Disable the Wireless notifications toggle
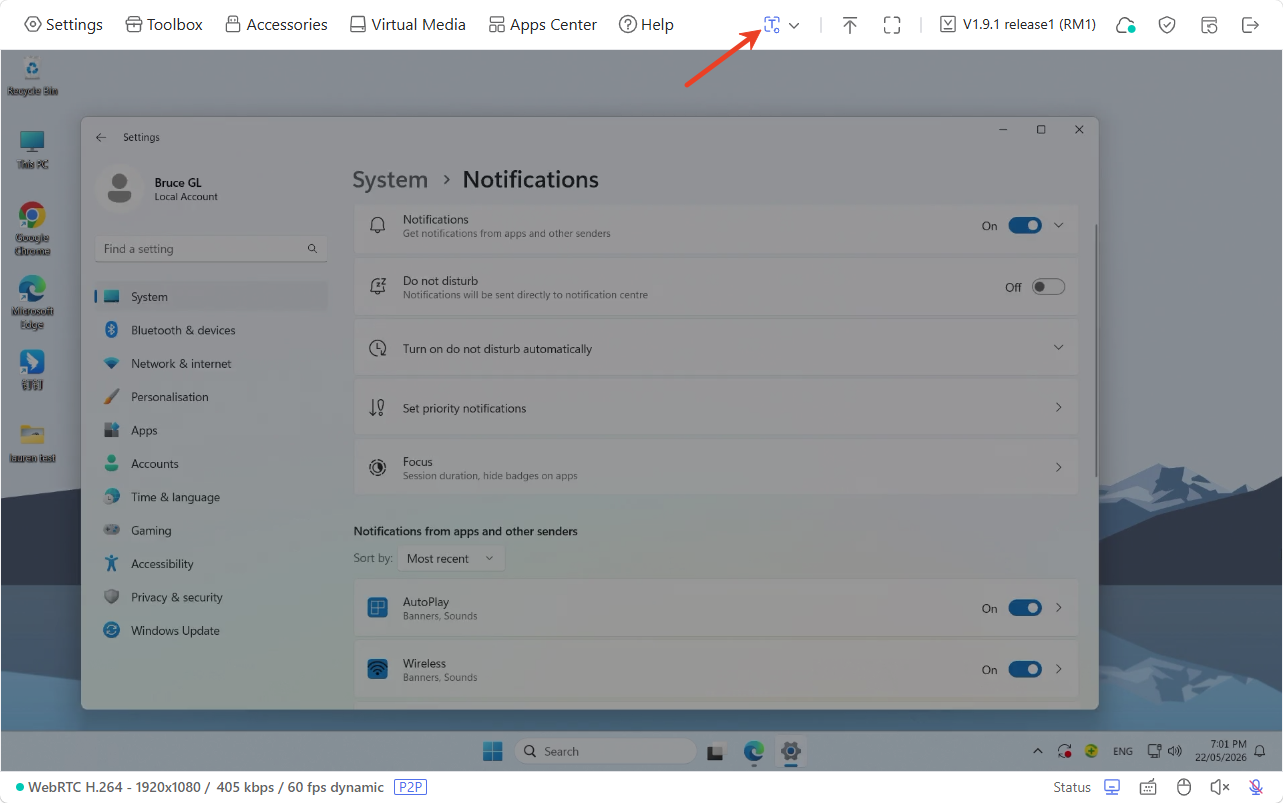 point(1025,669)
